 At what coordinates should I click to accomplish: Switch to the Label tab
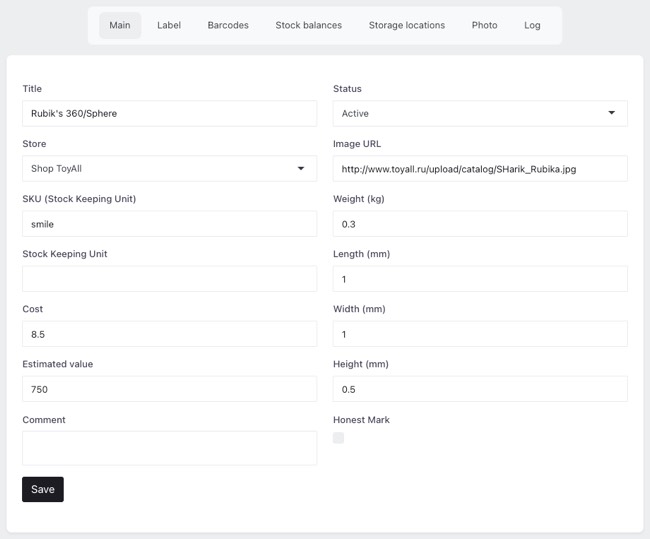pyautogui.click(x=169, y=25)
